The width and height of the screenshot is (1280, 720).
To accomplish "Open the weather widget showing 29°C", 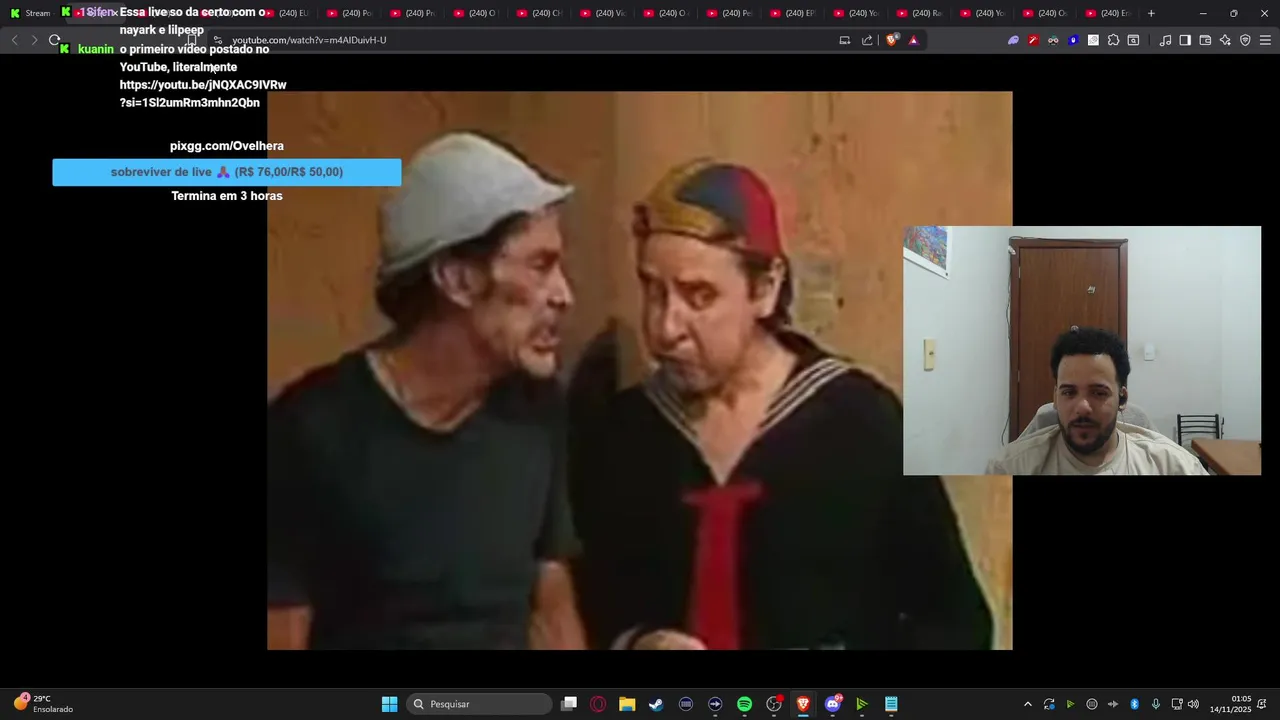I will coord(45,704).
